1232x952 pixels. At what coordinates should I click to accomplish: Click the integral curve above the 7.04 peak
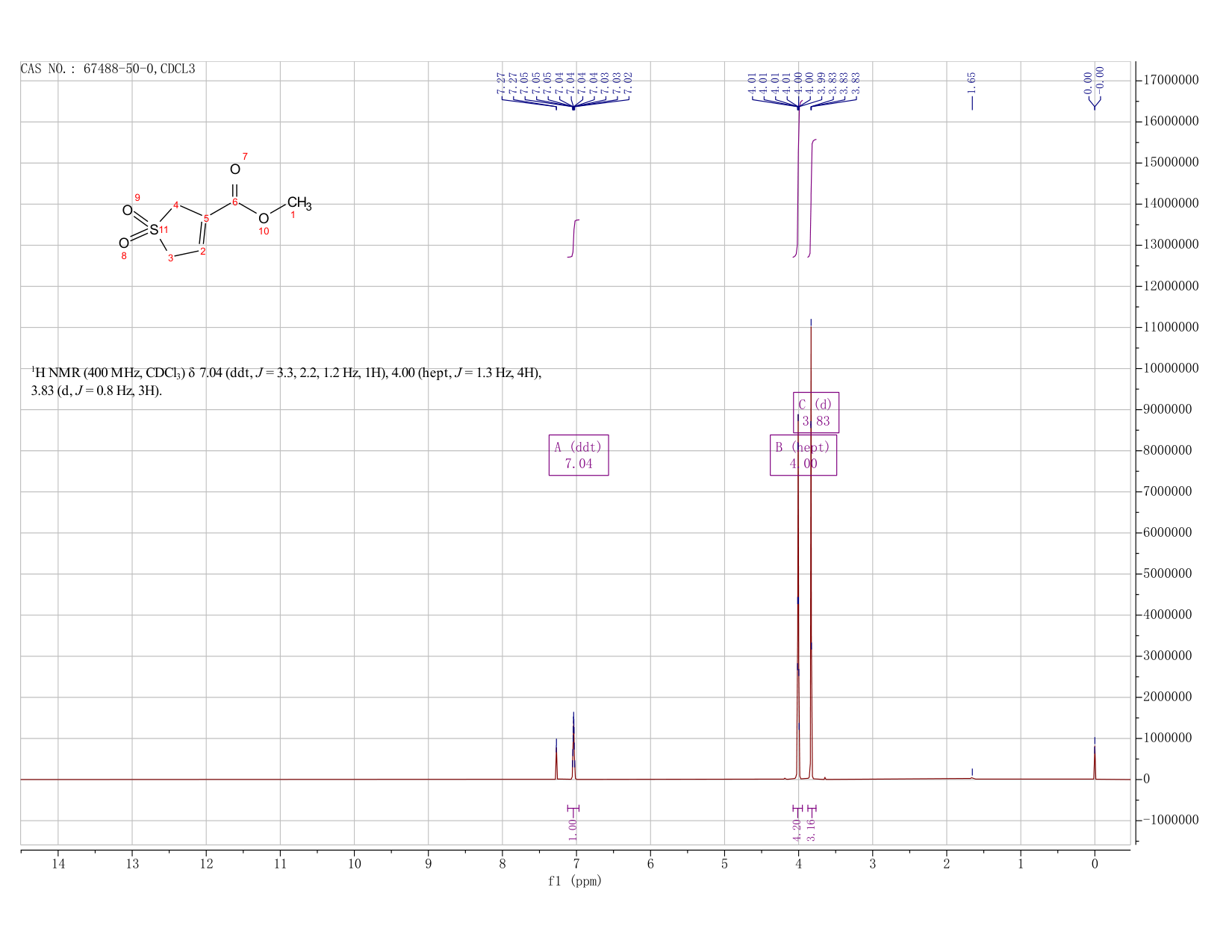(x=573, y=239)
